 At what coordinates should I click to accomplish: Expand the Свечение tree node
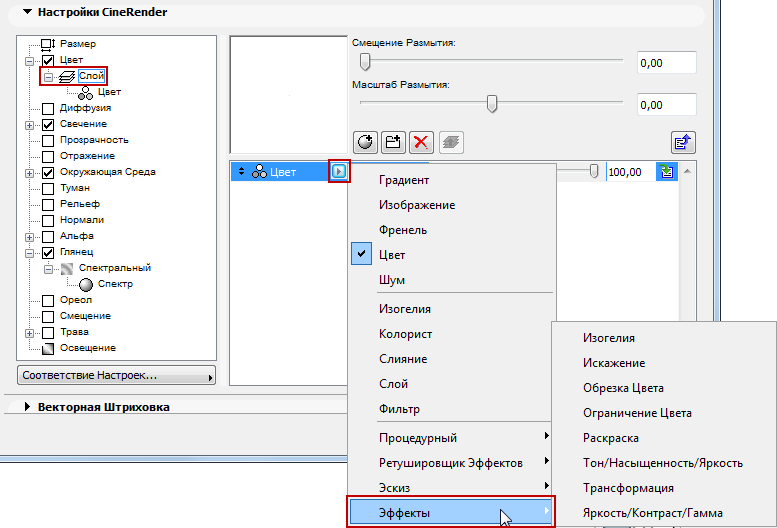30,125
